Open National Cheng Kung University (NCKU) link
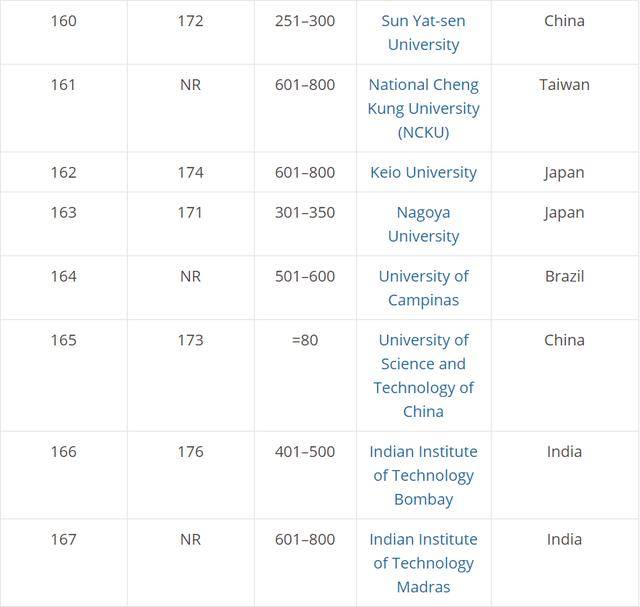 point(423,109)
